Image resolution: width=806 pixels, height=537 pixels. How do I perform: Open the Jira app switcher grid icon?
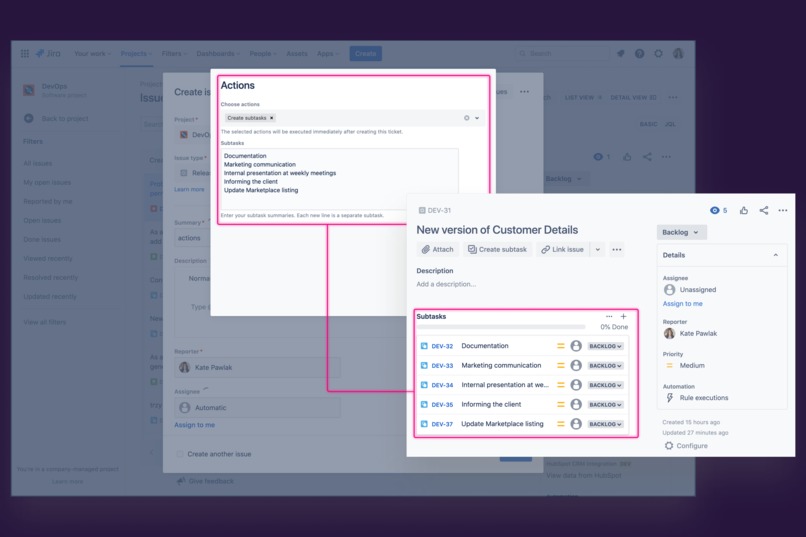(25, 53)
